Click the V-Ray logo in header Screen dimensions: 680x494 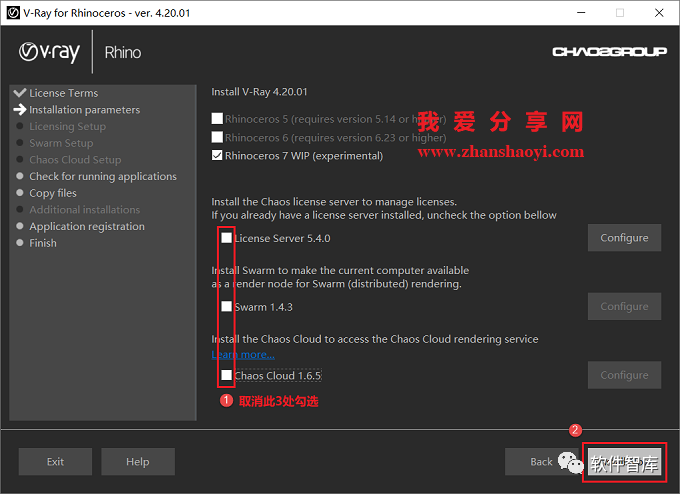click(49, 52)
